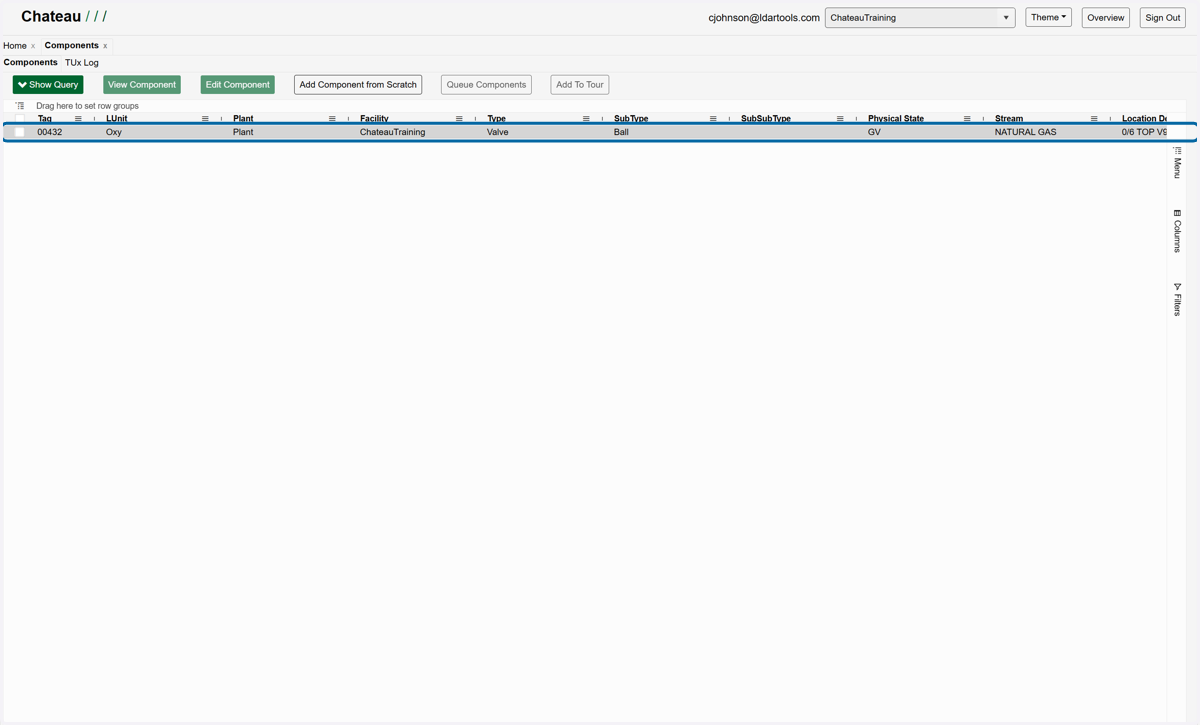The height and width of the screenshot is (725, 1200).
Task: Click the Queue Components button
Action: (486, 85)
